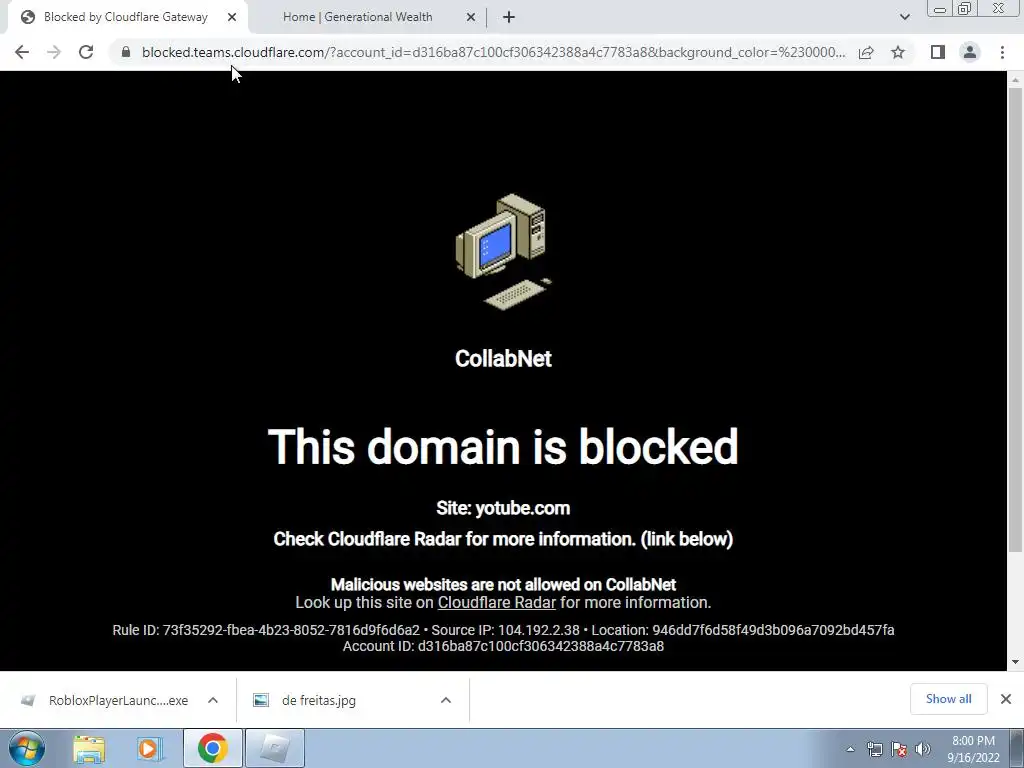Close the Generational Wealth tab
The height and width of the screenshot is (768, 1024).
coord(471,18)
